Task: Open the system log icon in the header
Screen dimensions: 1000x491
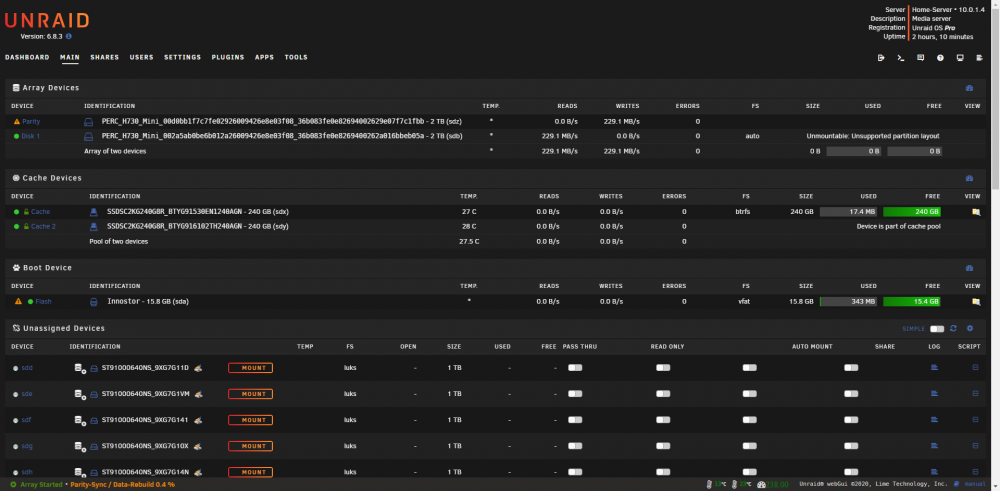Action: [980, 57]
